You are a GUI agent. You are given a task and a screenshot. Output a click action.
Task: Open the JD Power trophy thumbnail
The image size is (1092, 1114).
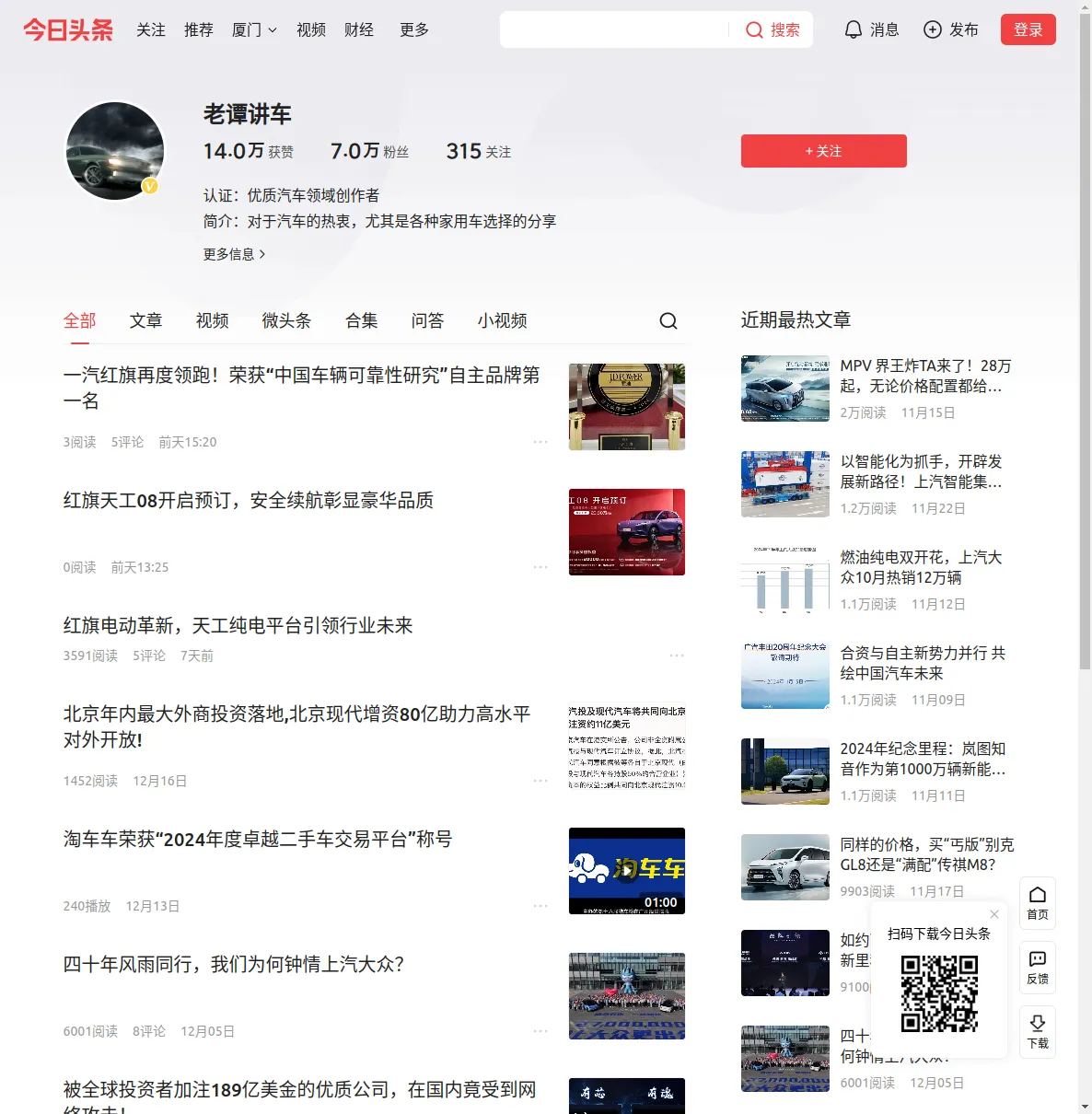point(627,407)
